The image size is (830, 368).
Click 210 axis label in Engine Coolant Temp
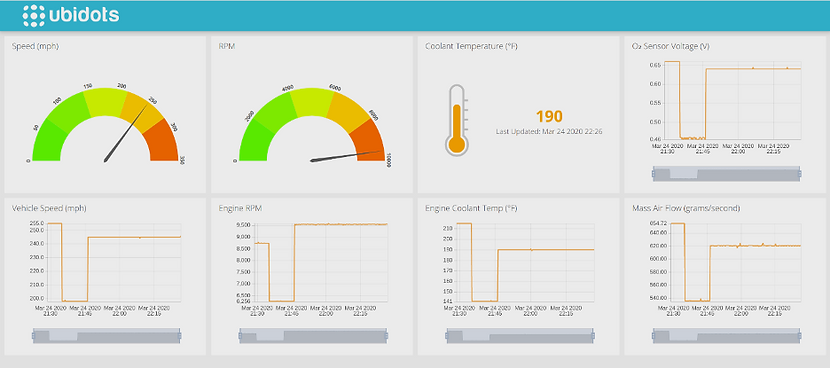tap(448, 228)
